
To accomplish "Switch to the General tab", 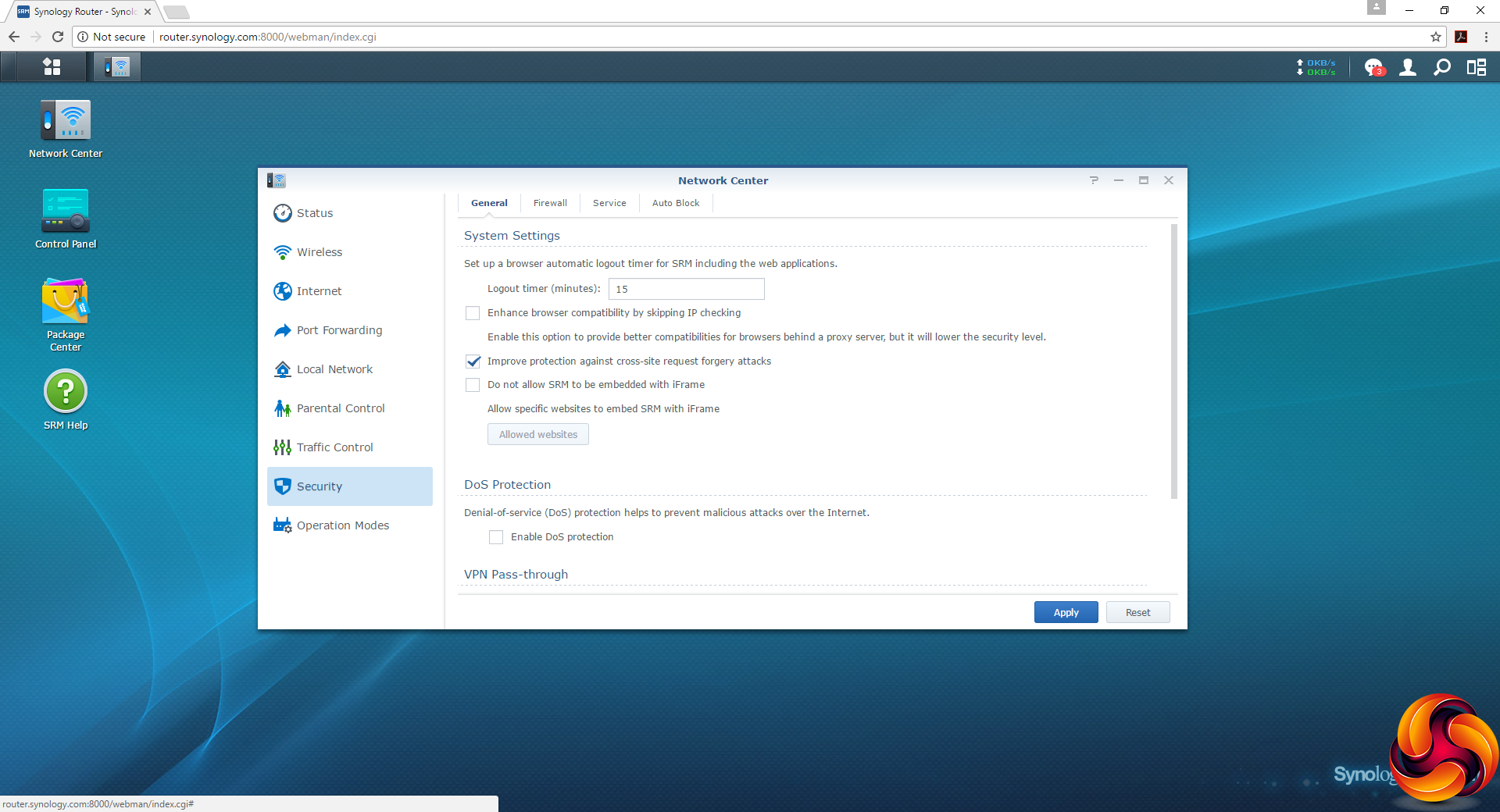I will pyautogui.click(x=489, y=203).
